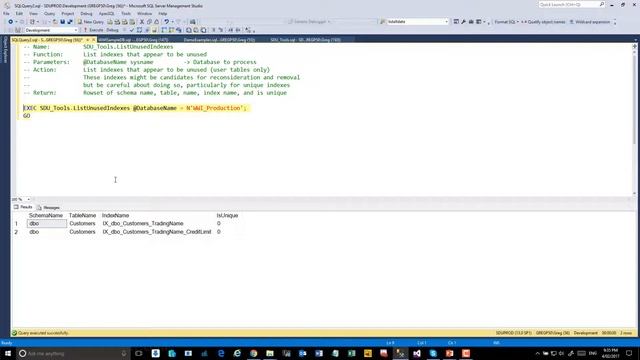Select the IsUnique column header
Screen dimensions: 640x360
(227, 216)
